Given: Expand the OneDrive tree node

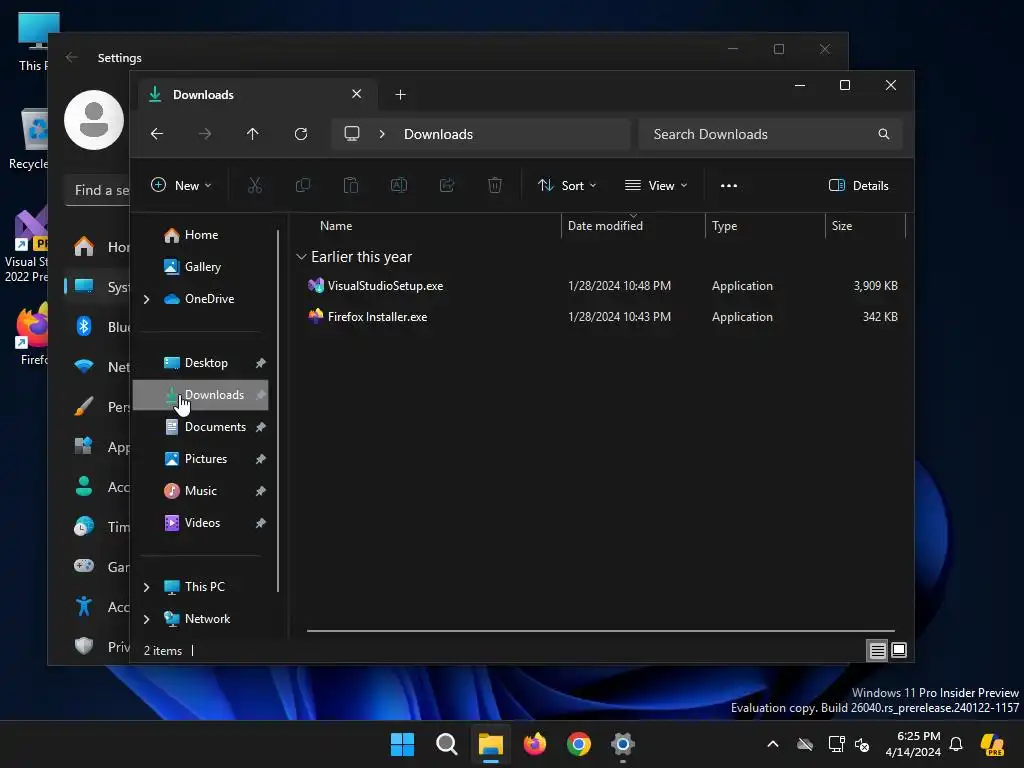Looking at the screenshot, I should [146, 299].
